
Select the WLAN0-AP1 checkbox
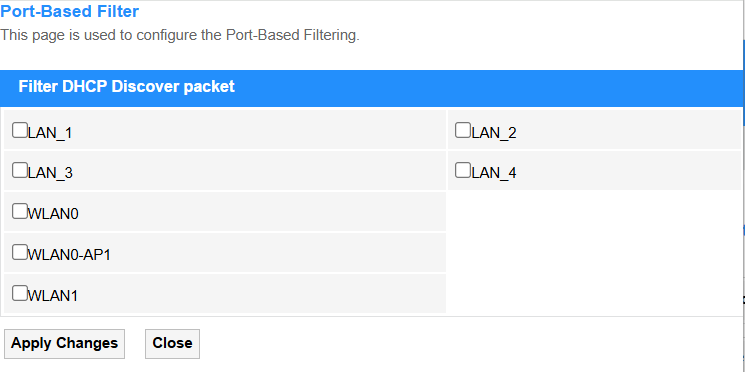point(19,252)
